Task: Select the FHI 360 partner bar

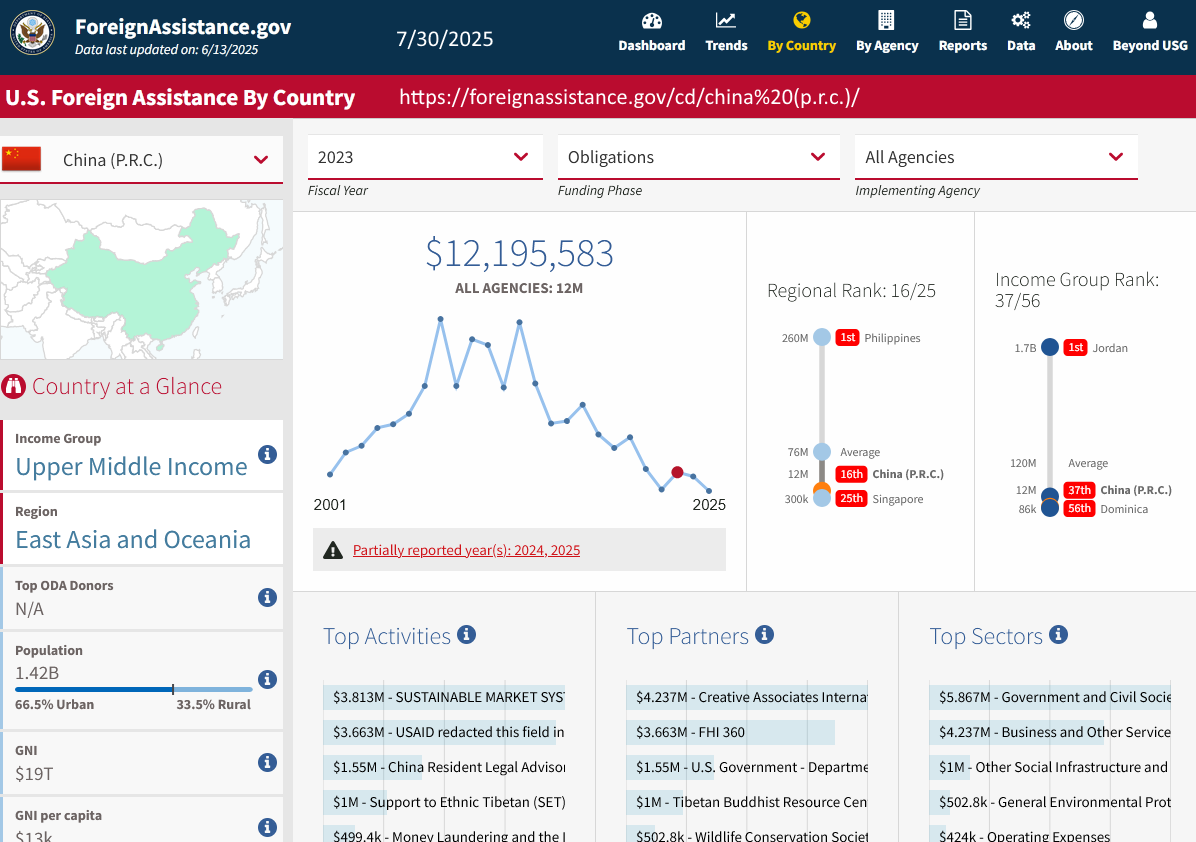Action: click(730, 732)
